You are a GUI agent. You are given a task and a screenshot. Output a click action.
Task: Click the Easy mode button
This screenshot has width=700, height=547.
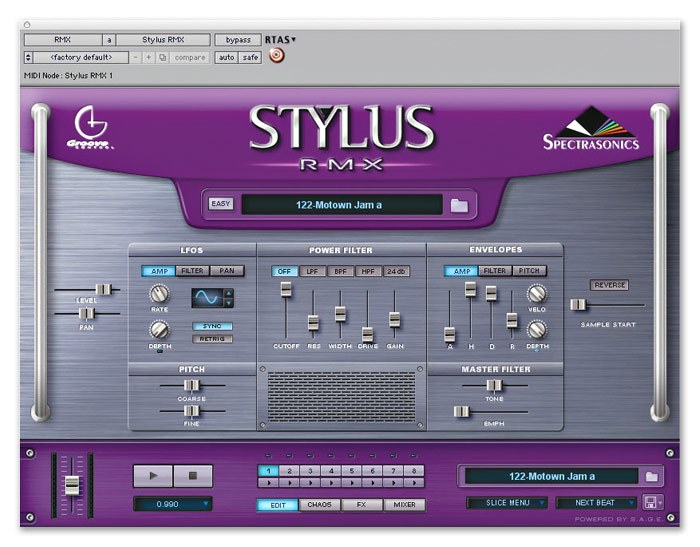(221, 204)
